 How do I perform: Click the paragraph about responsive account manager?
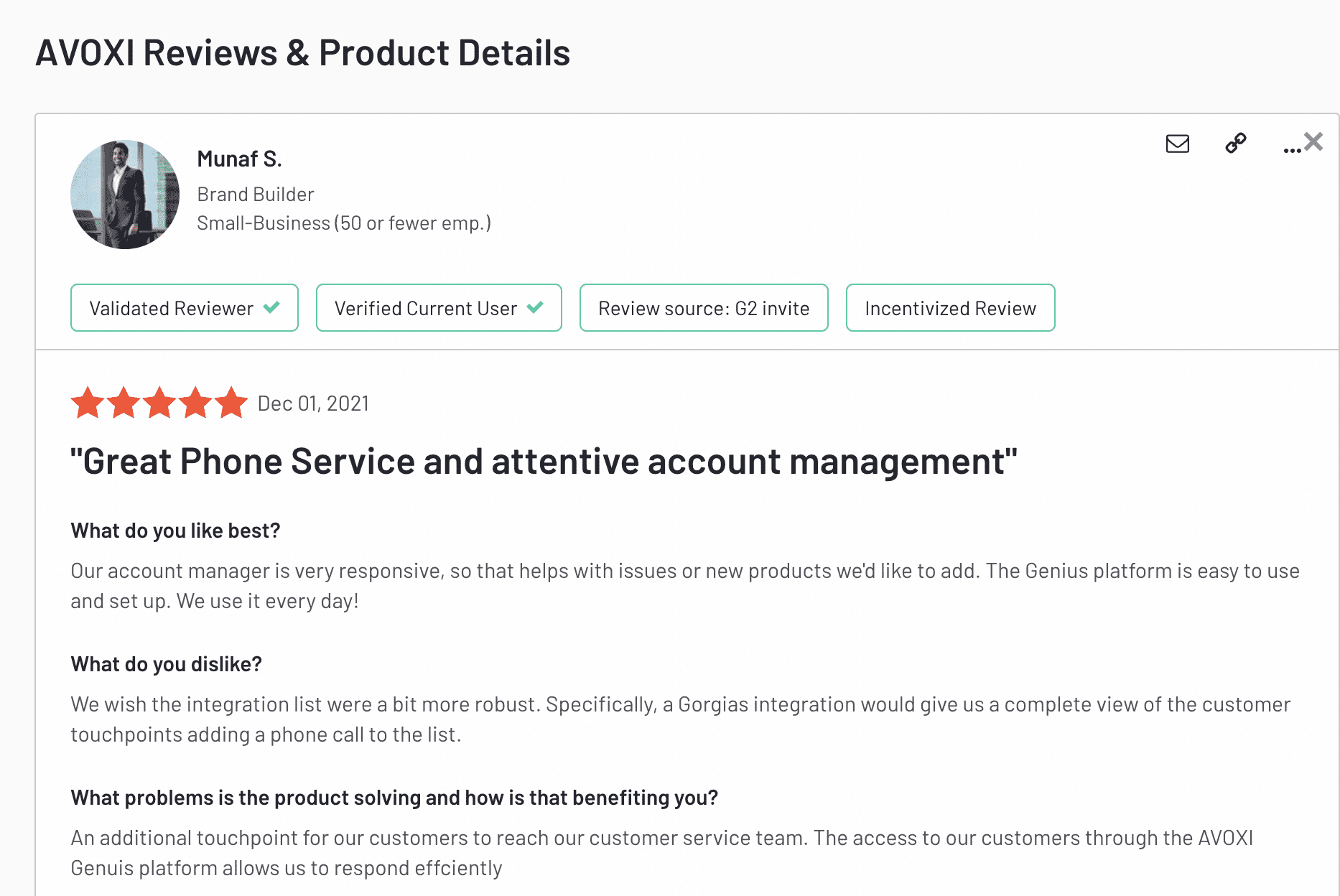click(x=685, y=586)
